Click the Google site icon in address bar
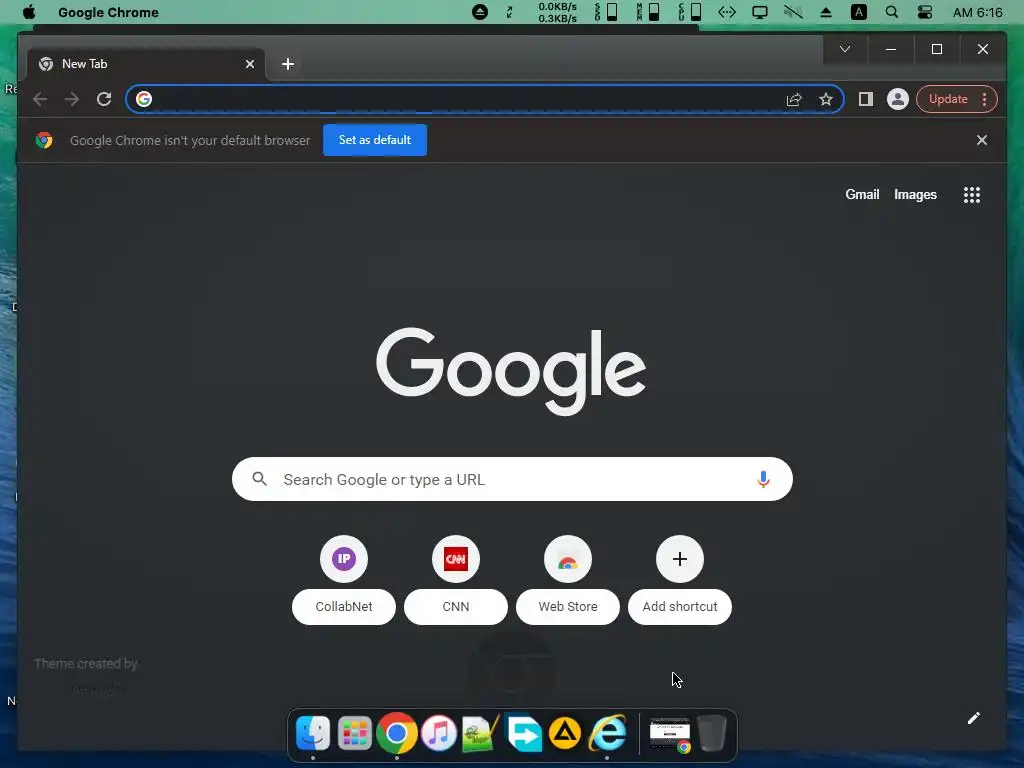1024x768 pixels. tap(144, 99)
